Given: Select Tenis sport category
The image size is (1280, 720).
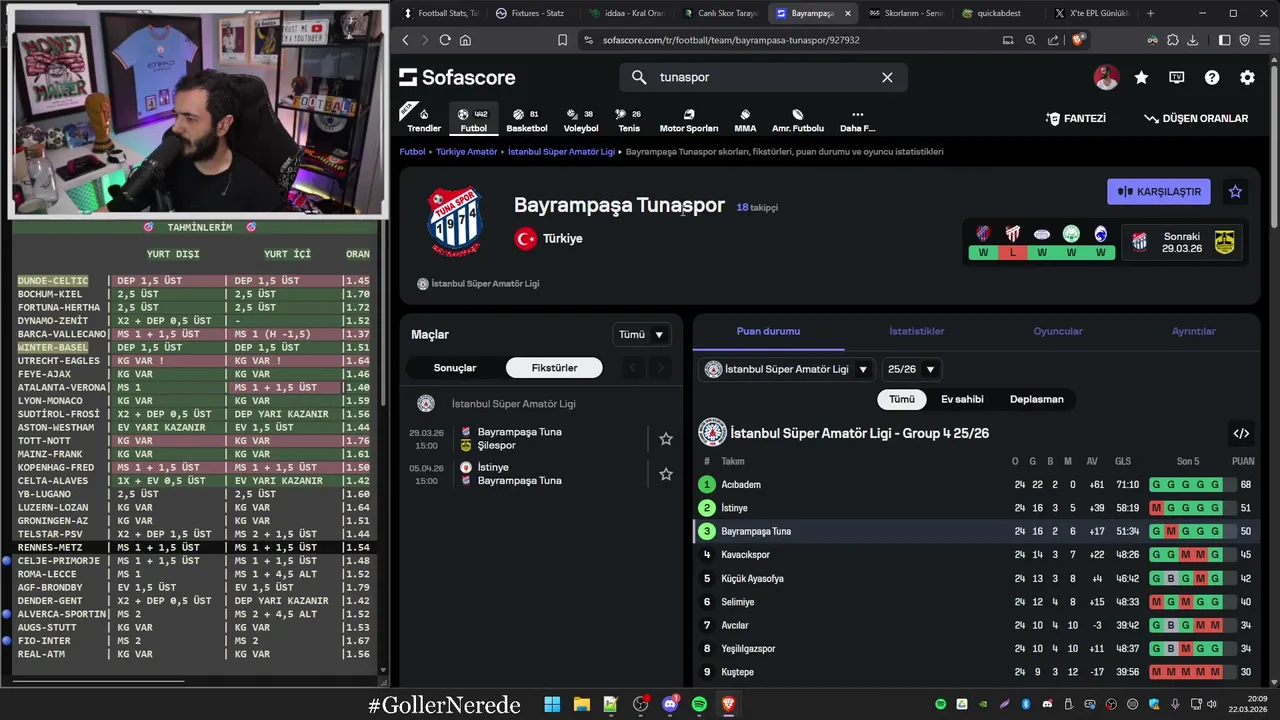Looking at the screenshot, I should click(629, 119).
